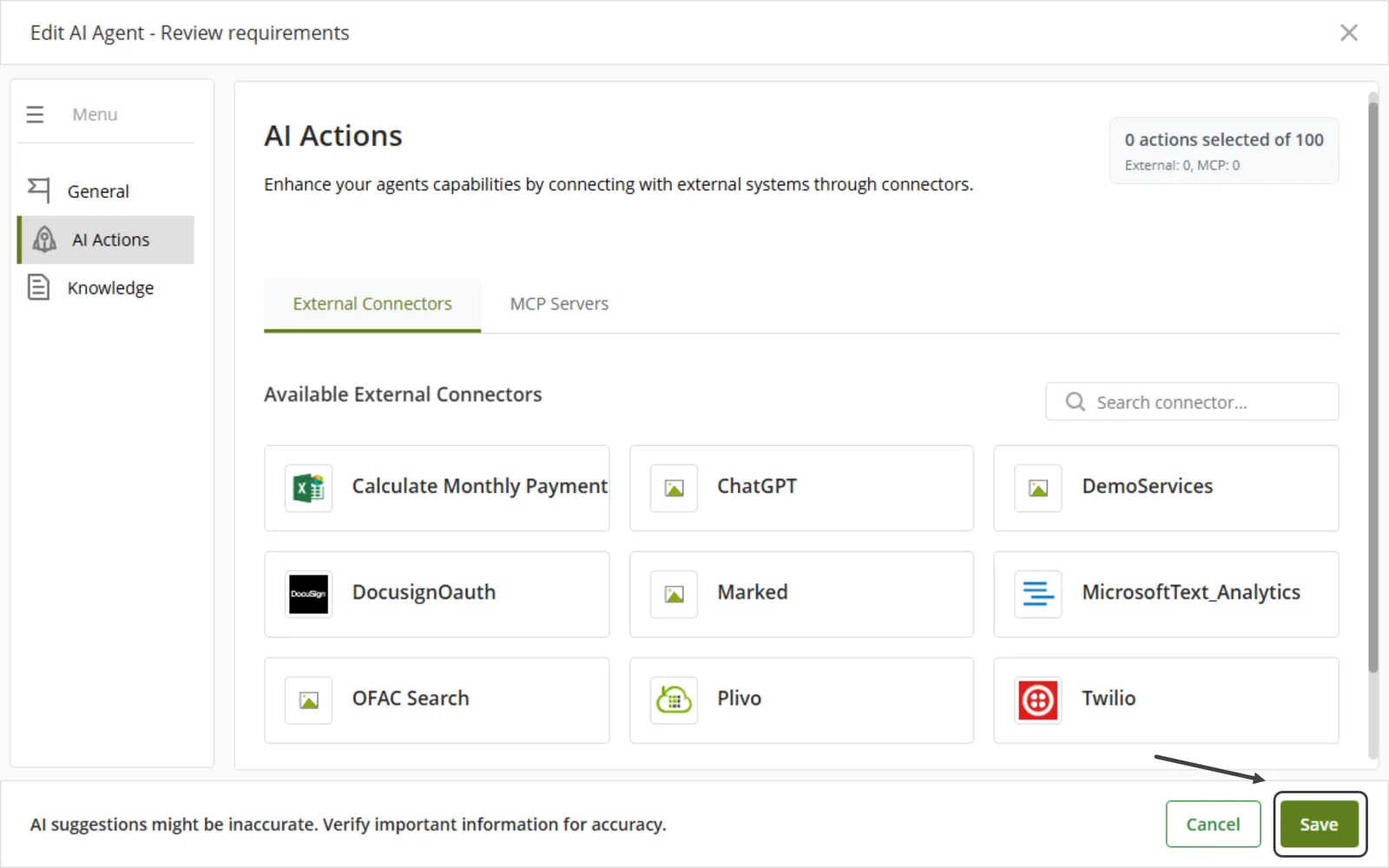Image resolution: width=1389 pixels, height=868 pixels.
Task: Select the ChatGPT connector card
Action: (x=801, y=488)
